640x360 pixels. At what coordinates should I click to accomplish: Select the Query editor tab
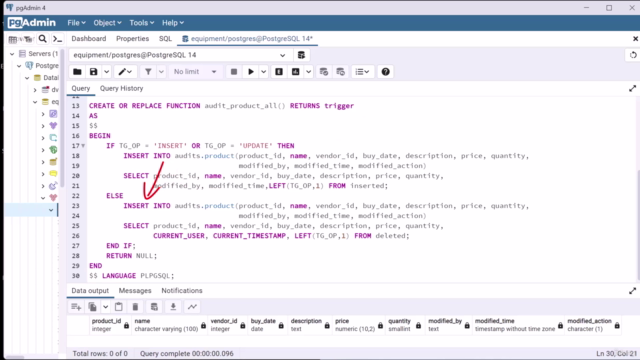point(80,89)
